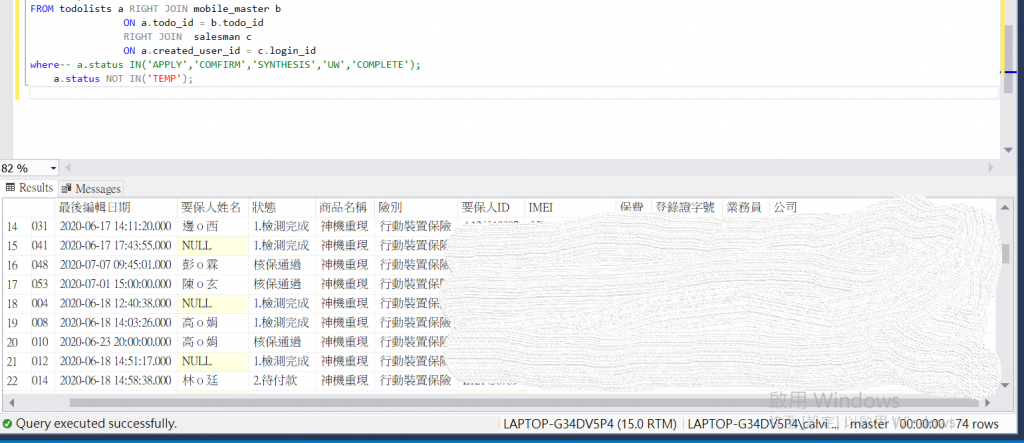Click the 1.檢測完成 status cell in row 14

(x=282, y=227)
